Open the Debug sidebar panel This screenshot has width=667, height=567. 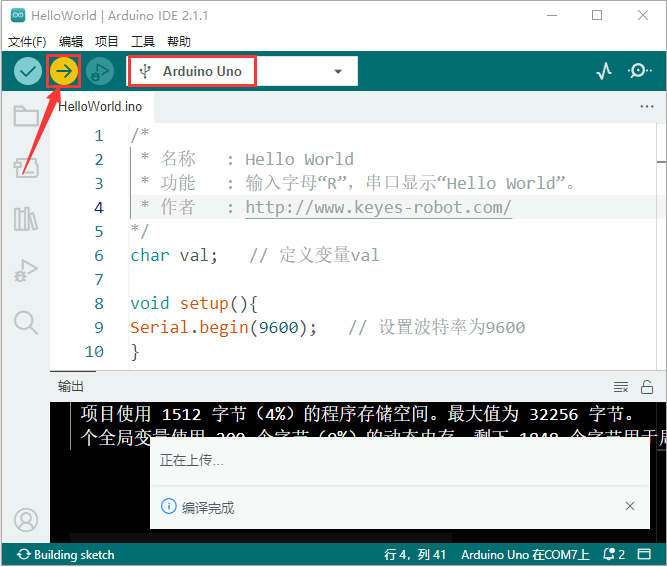click(x=26, y=271)
